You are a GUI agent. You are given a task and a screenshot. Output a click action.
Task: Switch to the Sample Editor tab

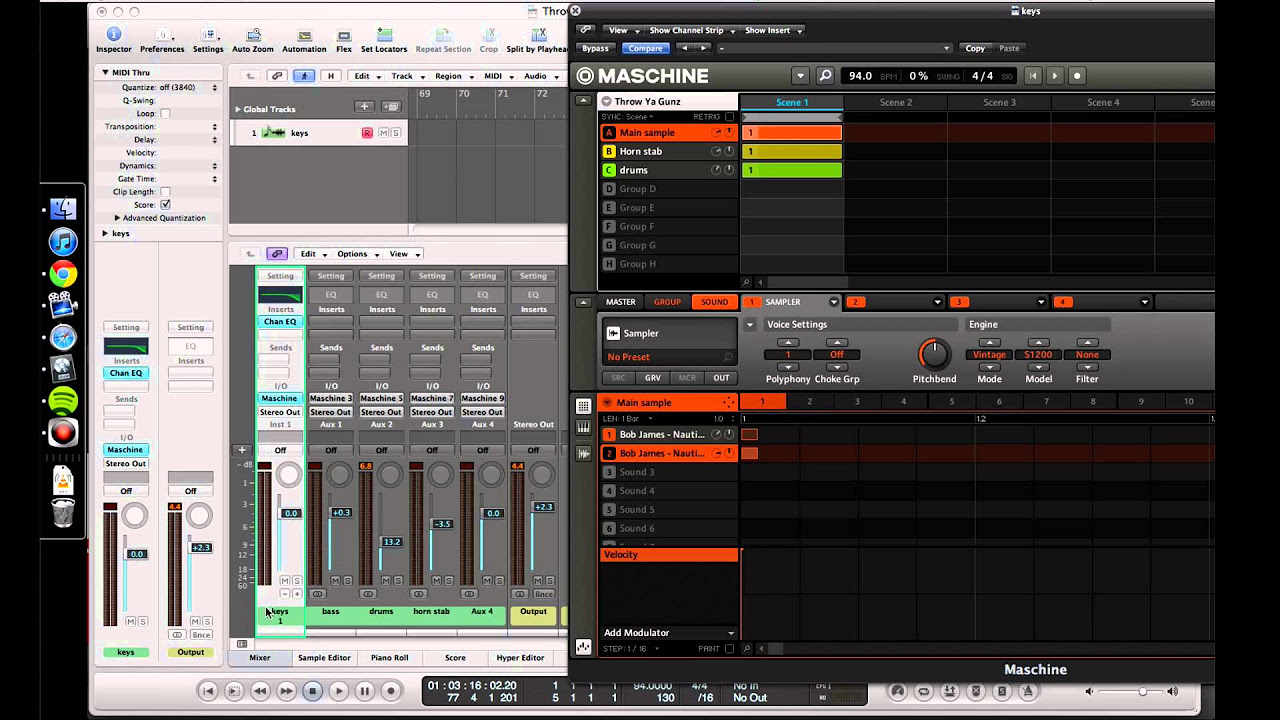(324, 658)
